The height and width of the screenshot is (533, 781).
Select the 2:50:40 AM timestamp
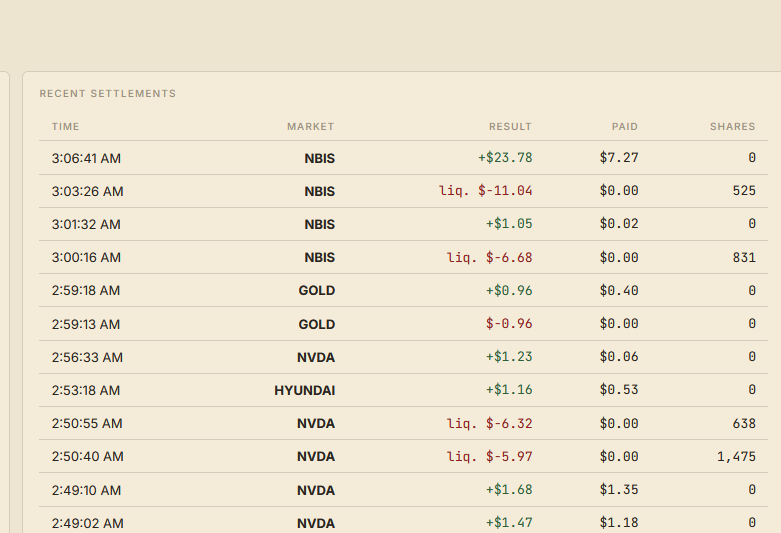[88, 456]
